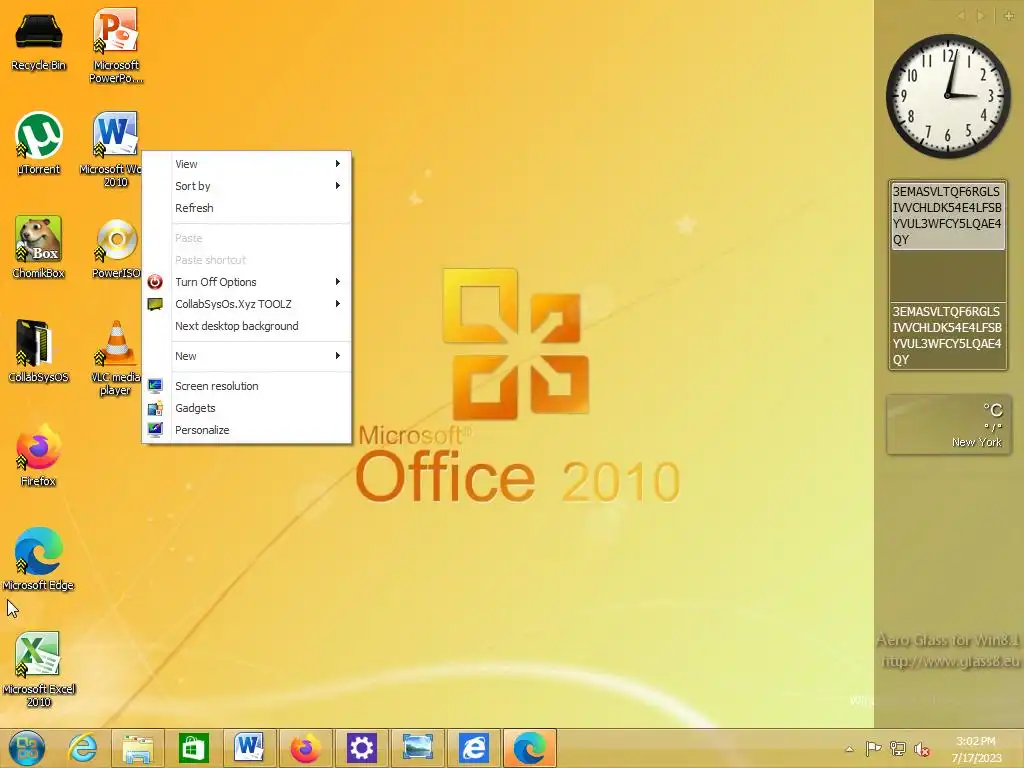This screenshot has height=768, width=1024.
Task: Select the µTorrent desktop shortcut
Action: [39, 144]
